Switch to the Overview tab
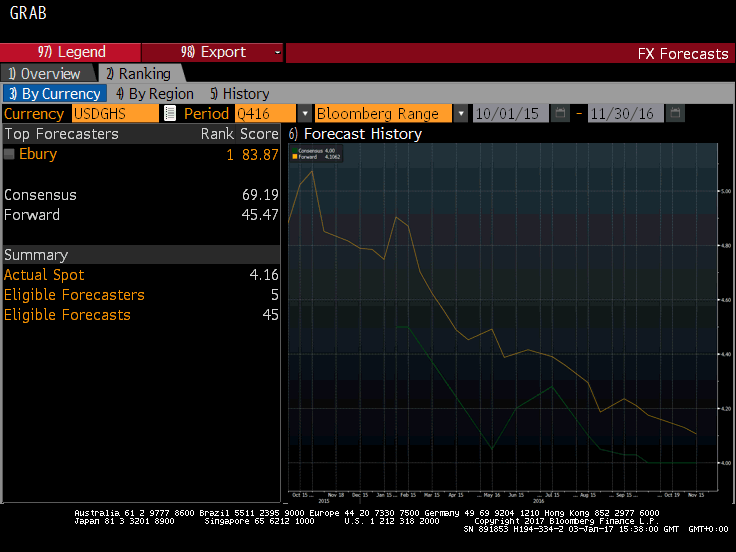 point(46,74)
